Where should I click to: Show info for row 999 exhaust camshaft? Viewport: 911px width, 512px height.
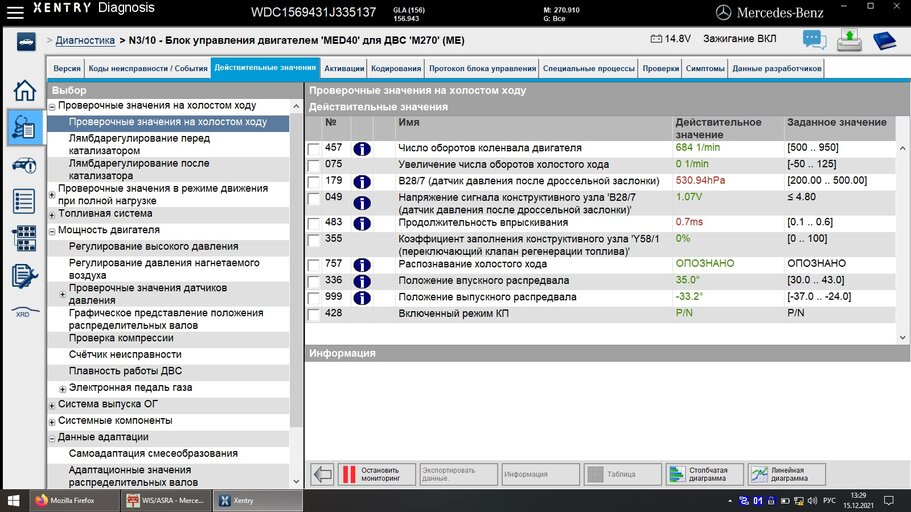362,298
